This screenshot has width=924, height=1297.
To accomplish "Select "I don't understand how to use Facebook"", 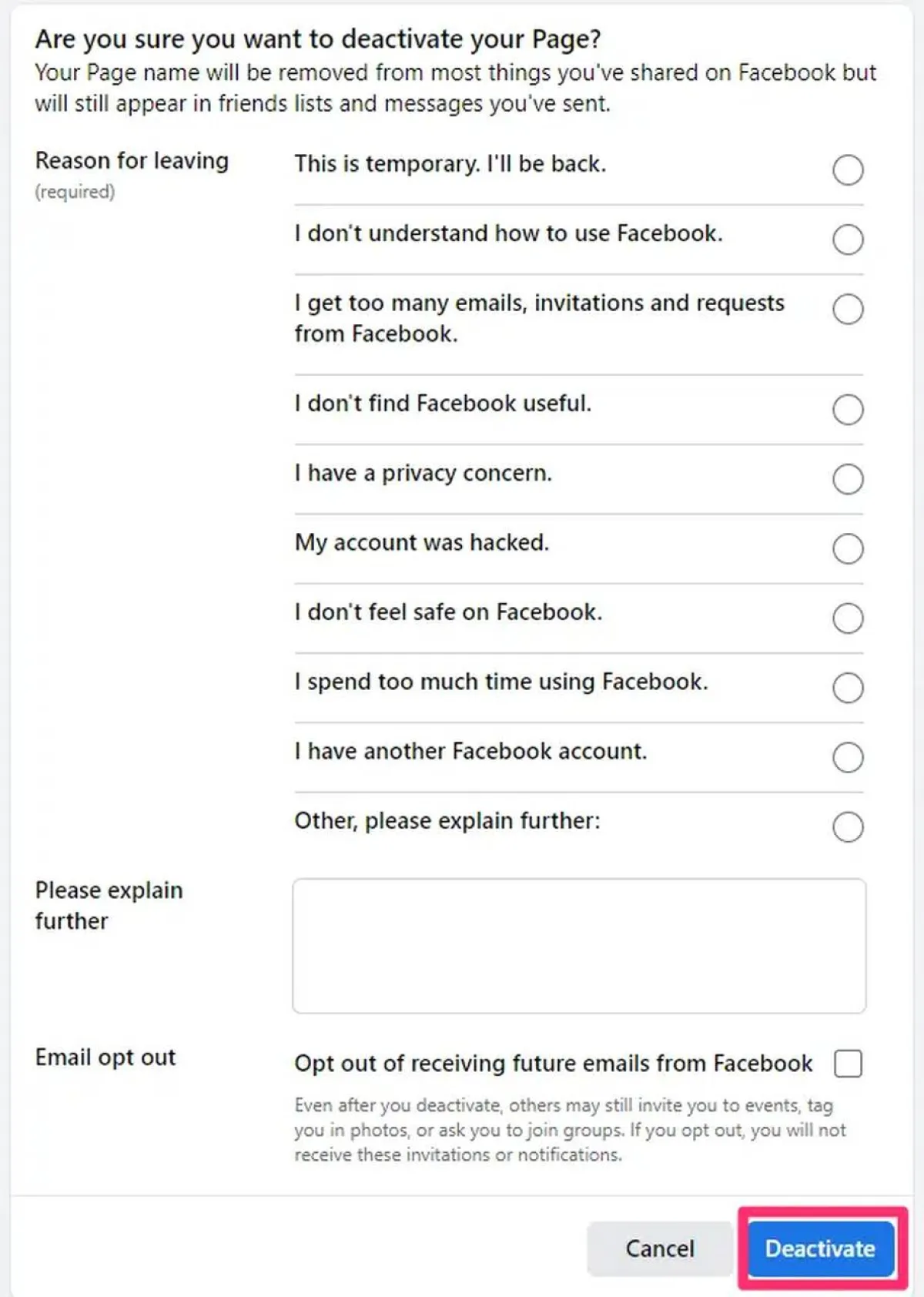I will 847,240.
